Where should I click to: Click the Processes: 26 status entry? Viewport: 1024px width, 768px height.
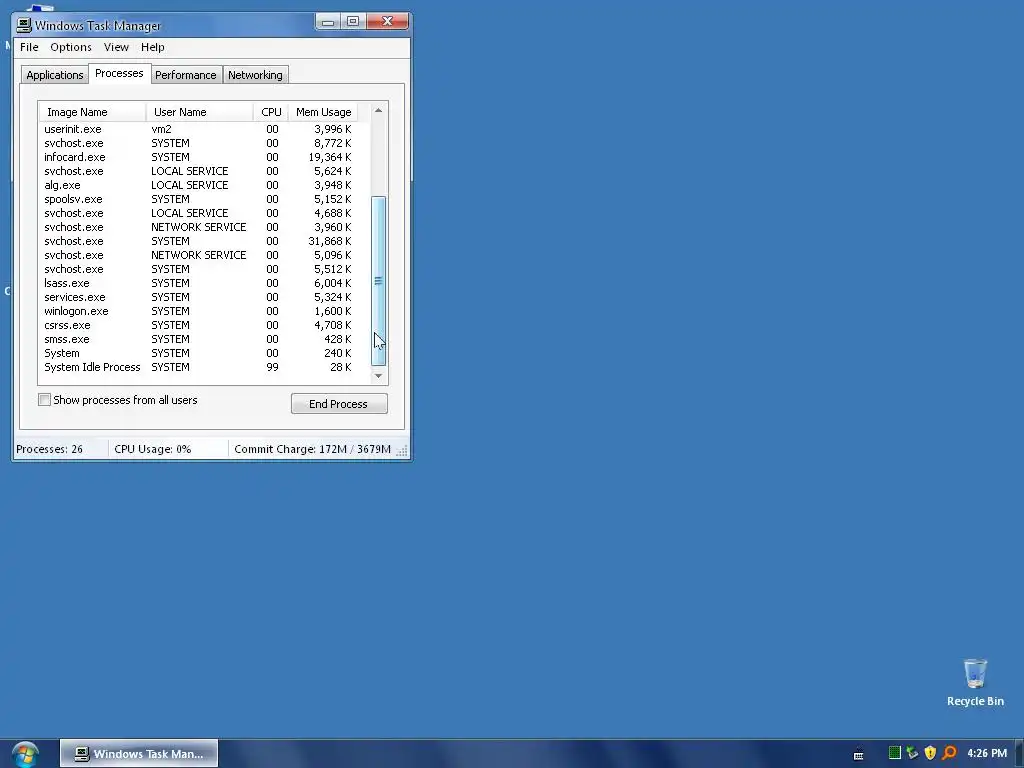(x=50, y=449)
